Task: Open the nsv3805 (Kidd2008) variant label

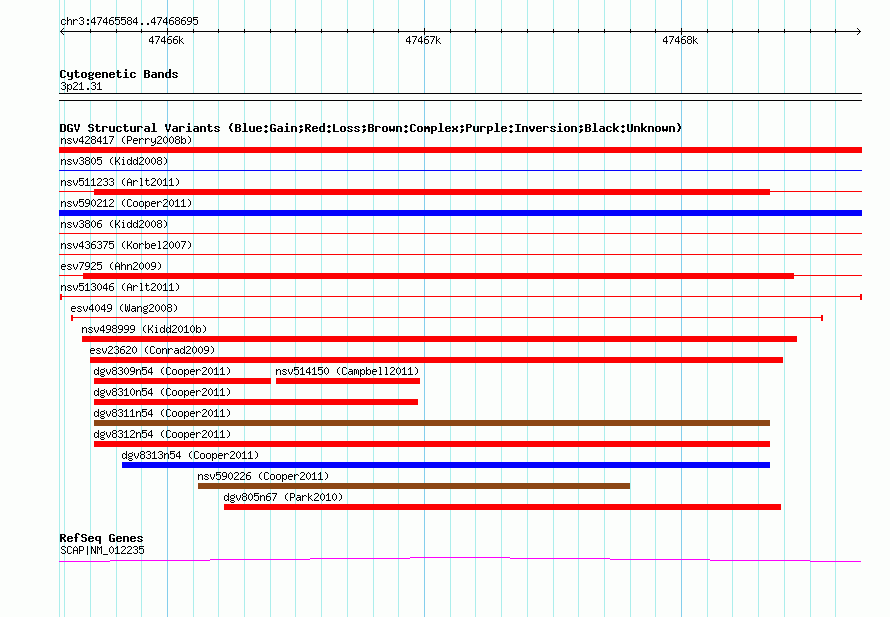Action: (x=114, y=161)
